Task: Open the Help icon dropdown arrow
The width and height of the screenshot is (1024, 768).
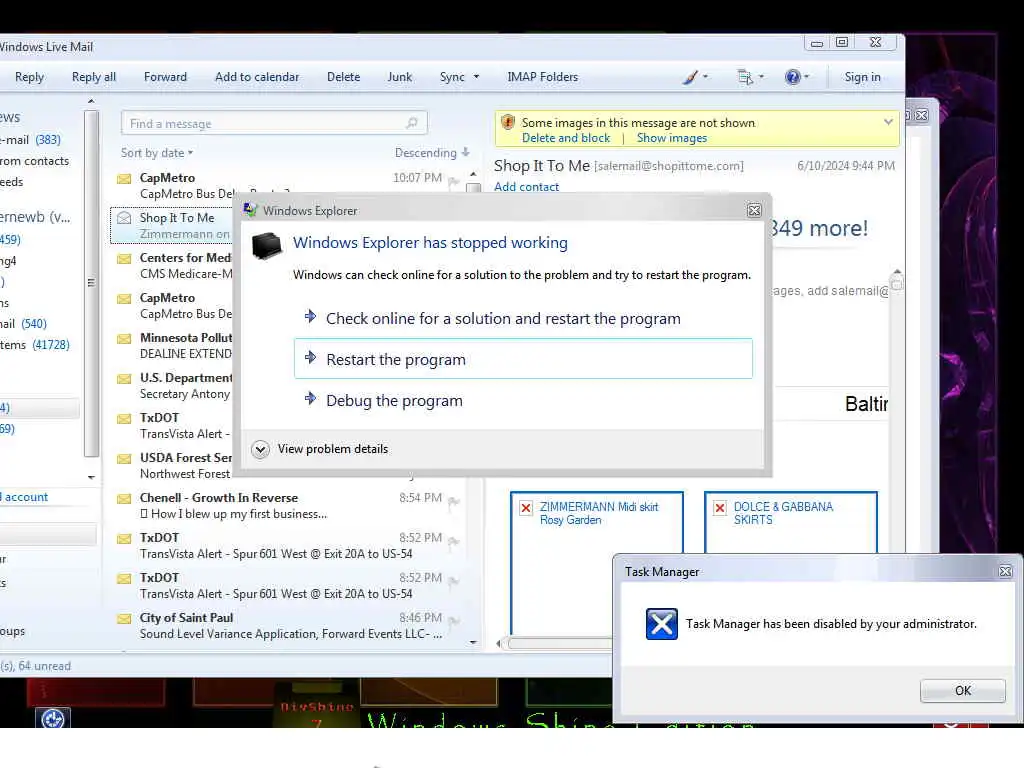Action: point(807,77)
